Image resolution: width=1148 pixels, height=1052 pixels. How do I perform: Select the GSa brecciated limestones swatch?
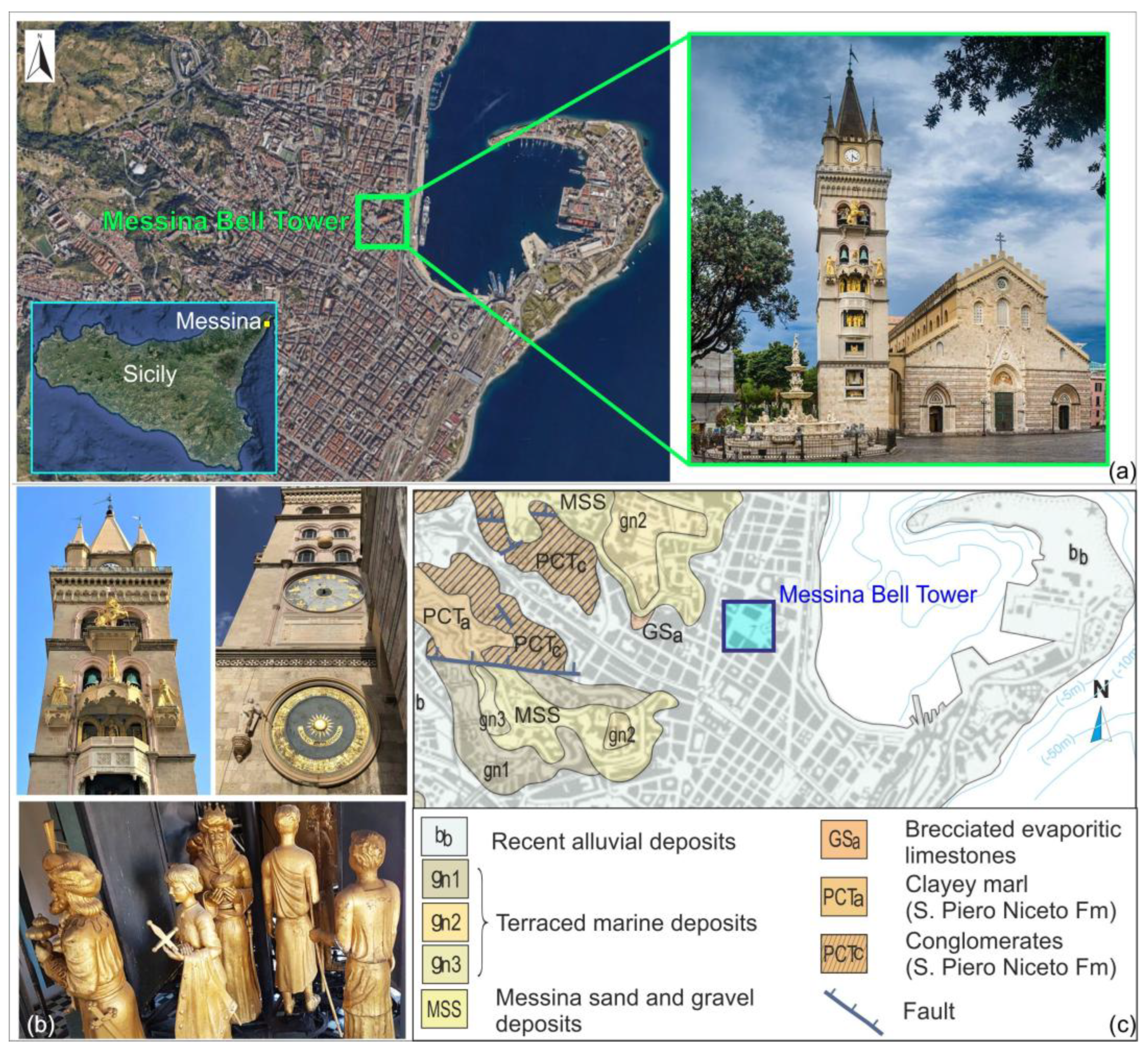[x=844, y=840]
